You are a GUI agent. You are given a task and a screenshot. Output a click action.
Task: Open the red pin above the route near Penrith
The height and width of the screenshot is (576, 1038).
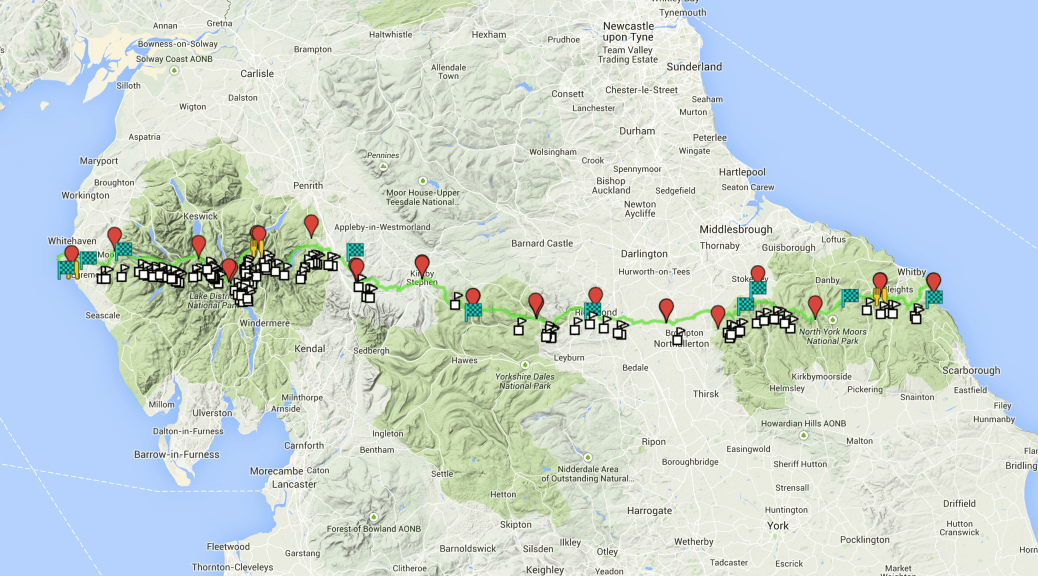(311, 223)
